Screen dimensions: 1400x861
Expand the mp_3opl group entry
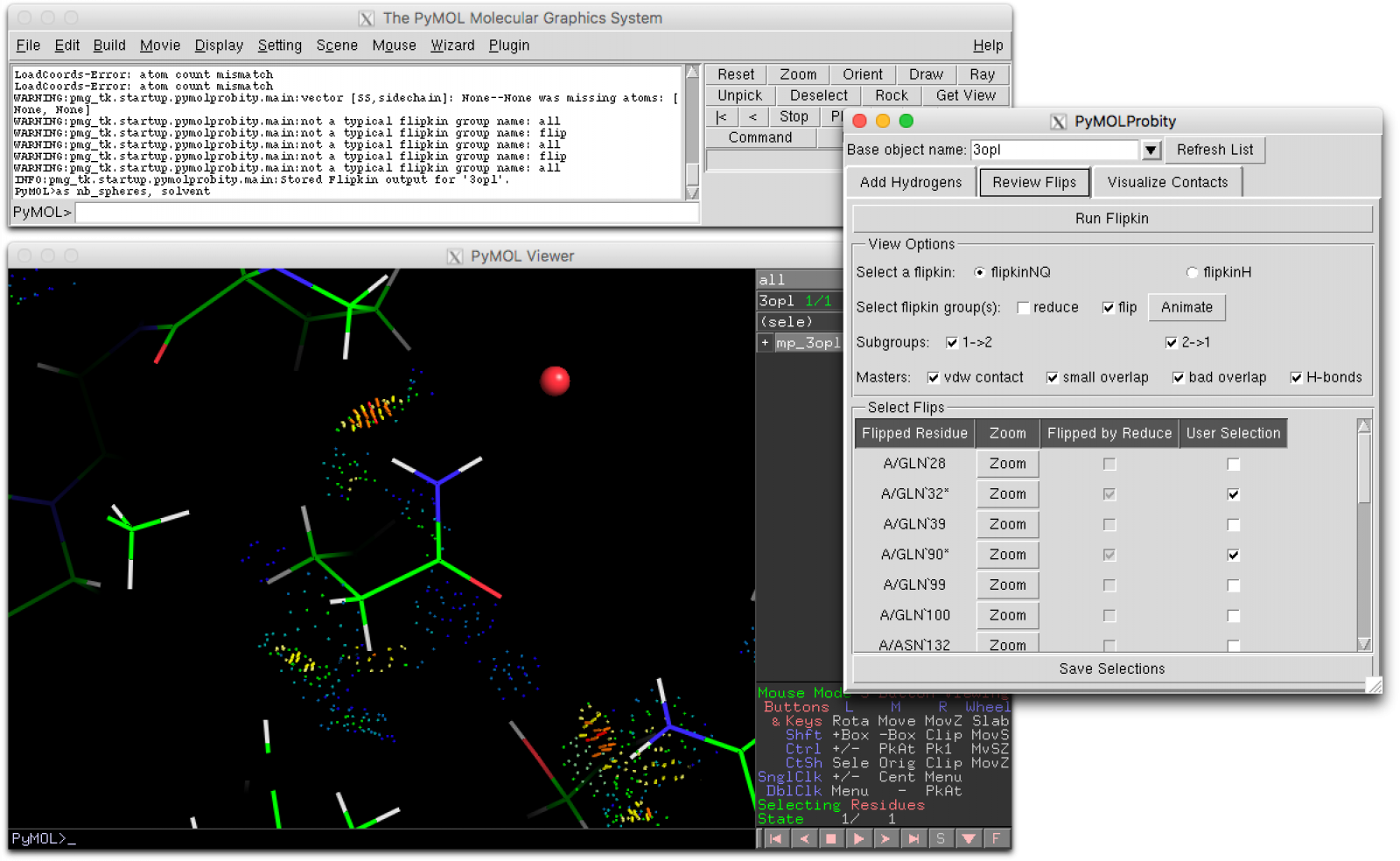tap(765, 342)
